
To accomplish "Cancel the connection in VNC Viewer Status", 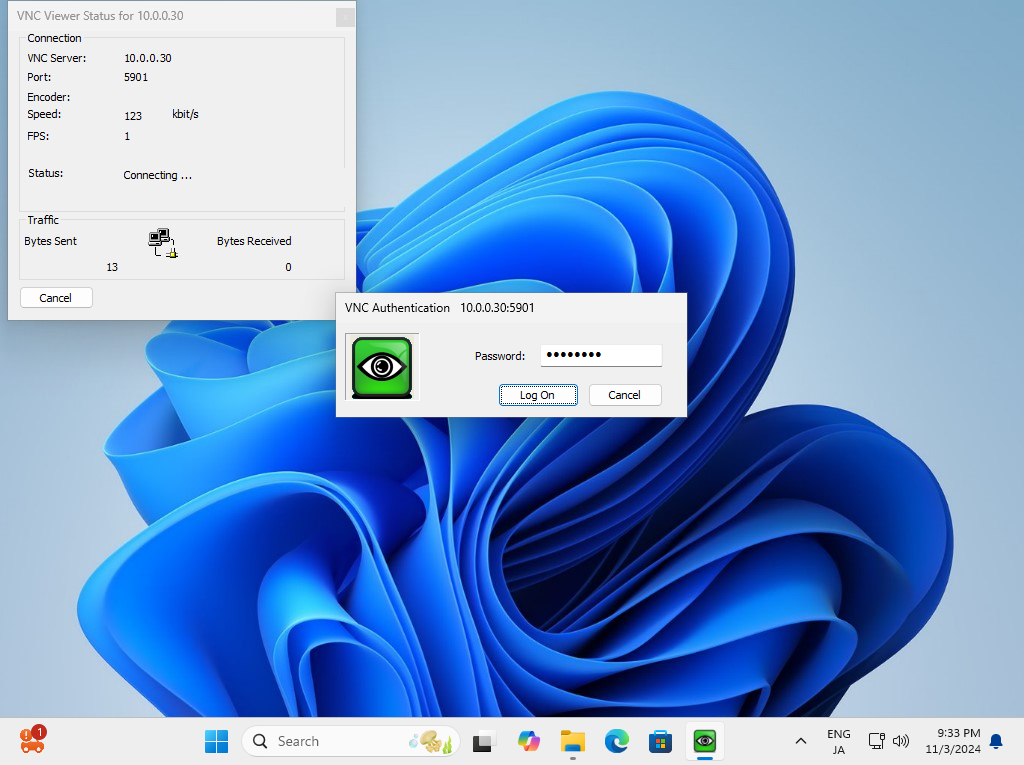I will (56, 298).
